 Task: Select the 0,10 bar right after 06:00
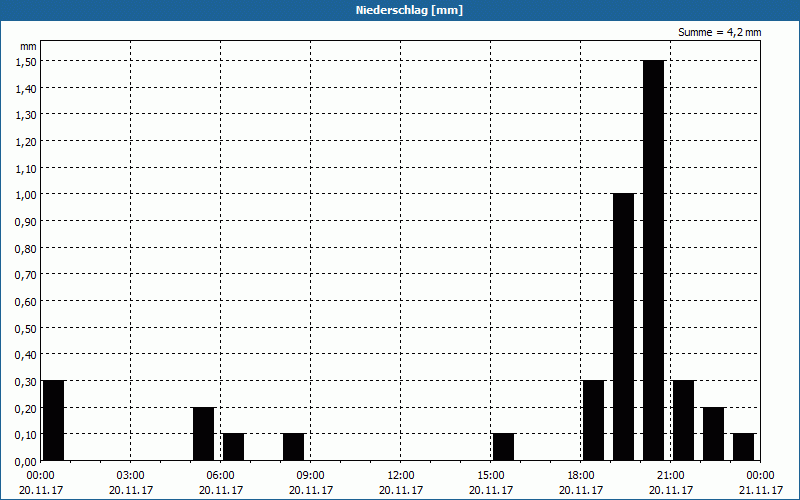tap(234, 447)
